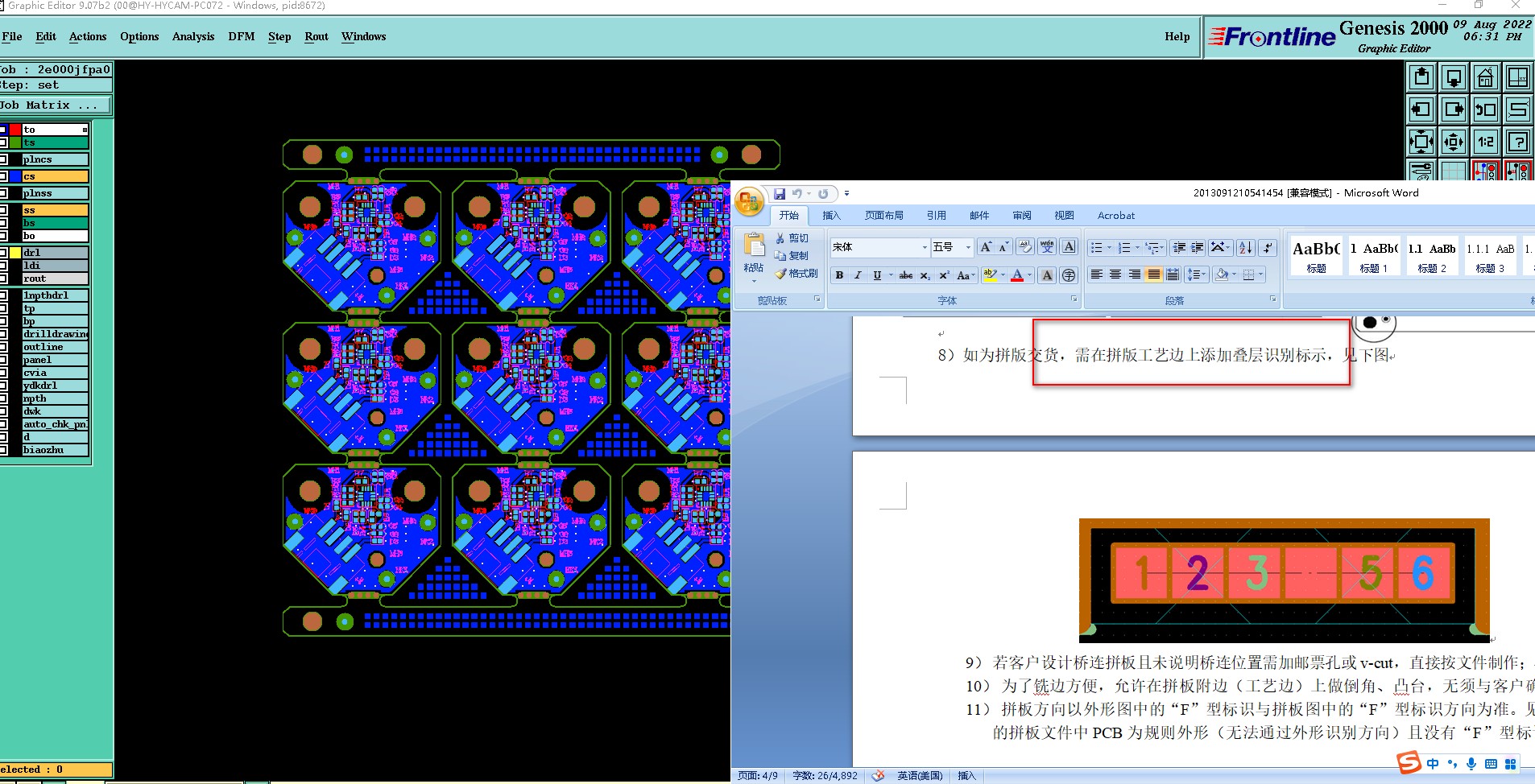1535x784 pixels.
Task: Click the Sogou input method logo icon
Action: (x=1409, y=762)
